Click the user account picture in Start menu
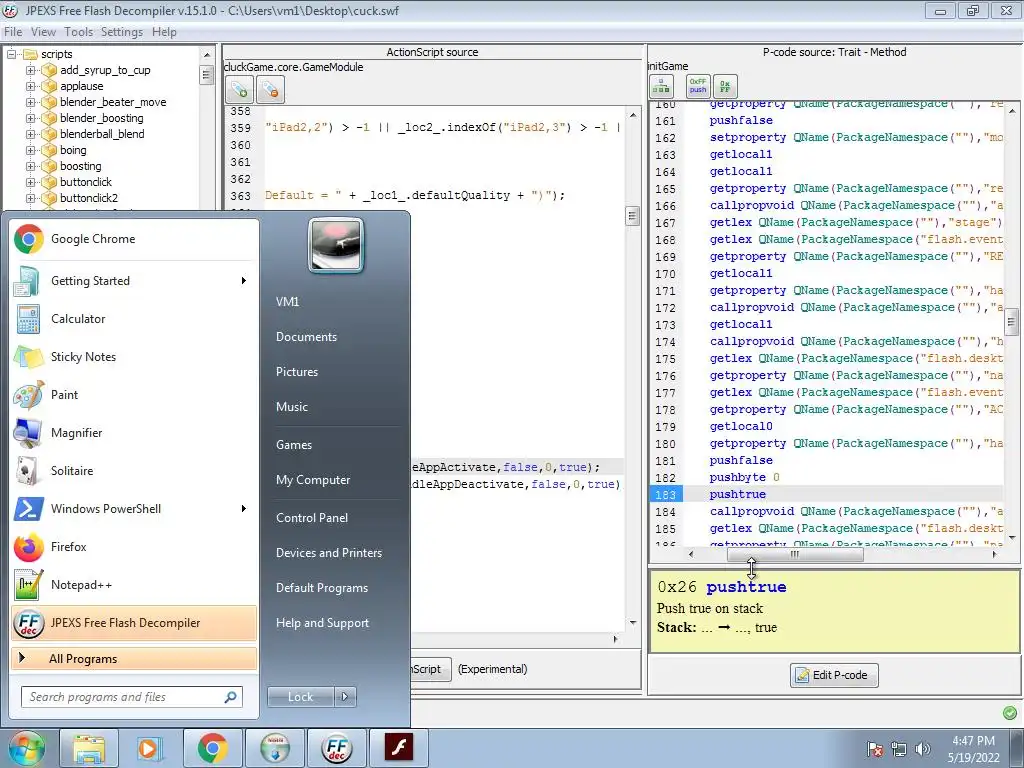 [x=336, y=246]
